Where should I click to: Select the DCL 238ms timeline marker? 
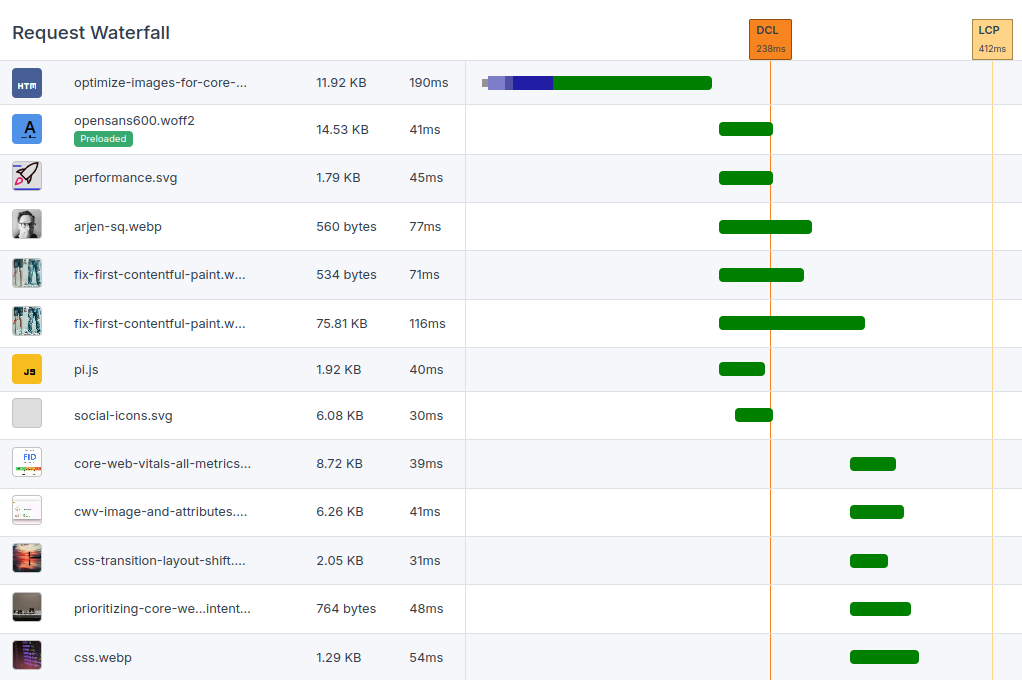point(770,39)
